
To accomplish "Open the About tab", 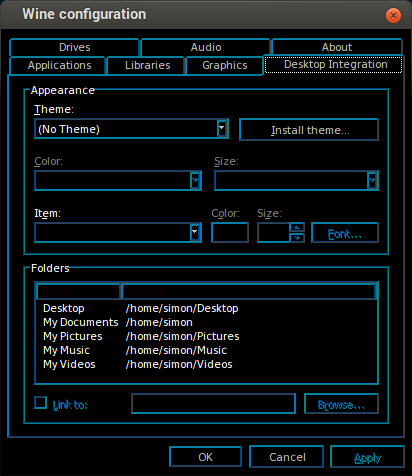I will [337, 47].
